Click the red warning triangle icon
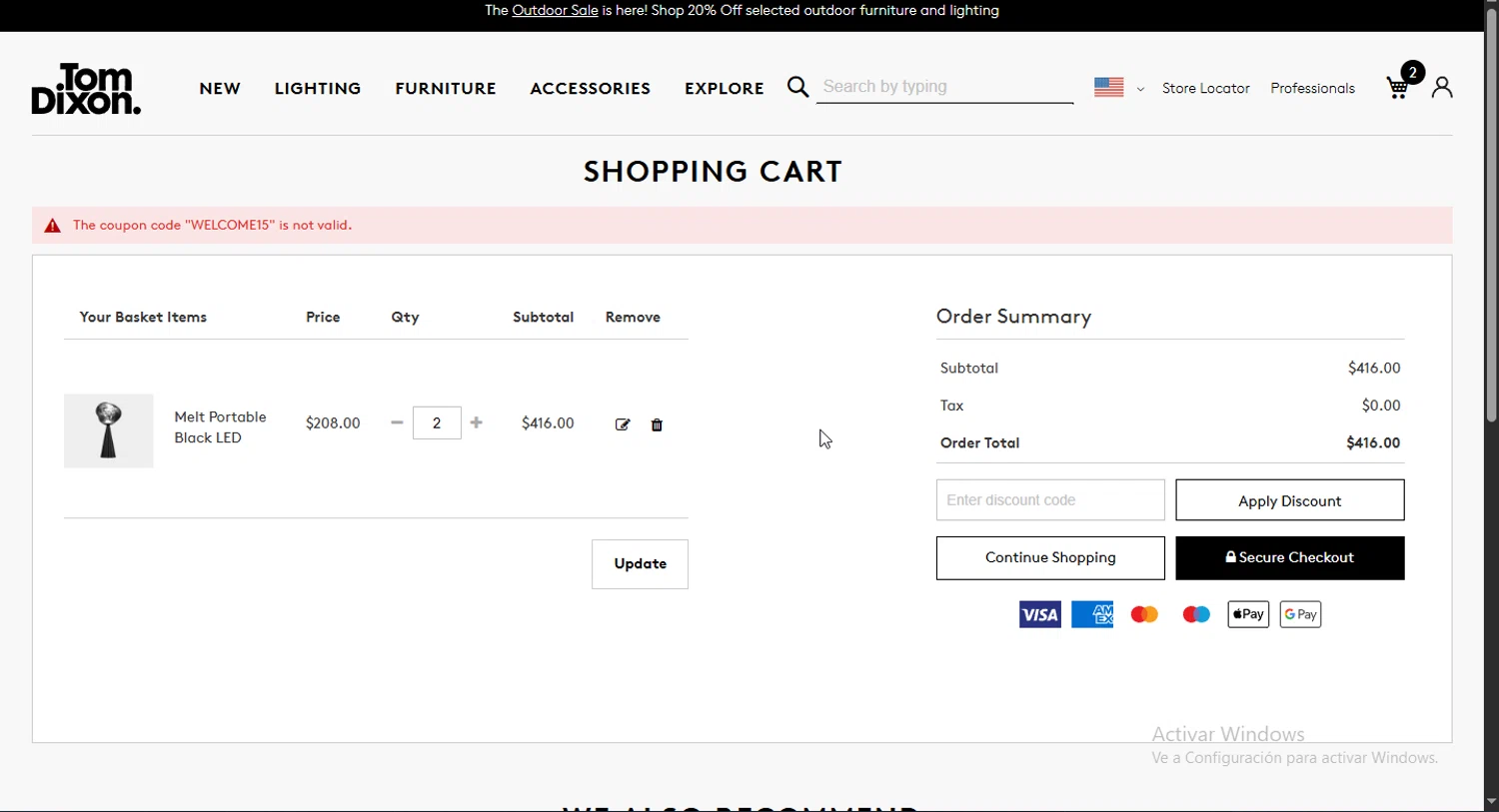The height and width of the screenshot is (812, 1499). coord(53,226)
